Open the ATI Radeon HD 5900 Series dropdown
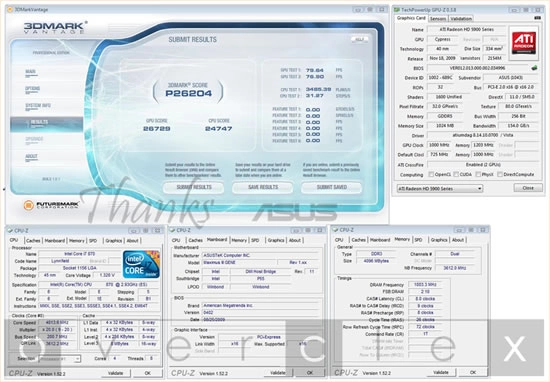This screenshot has height=382, width=550. [x=440, y=189]
